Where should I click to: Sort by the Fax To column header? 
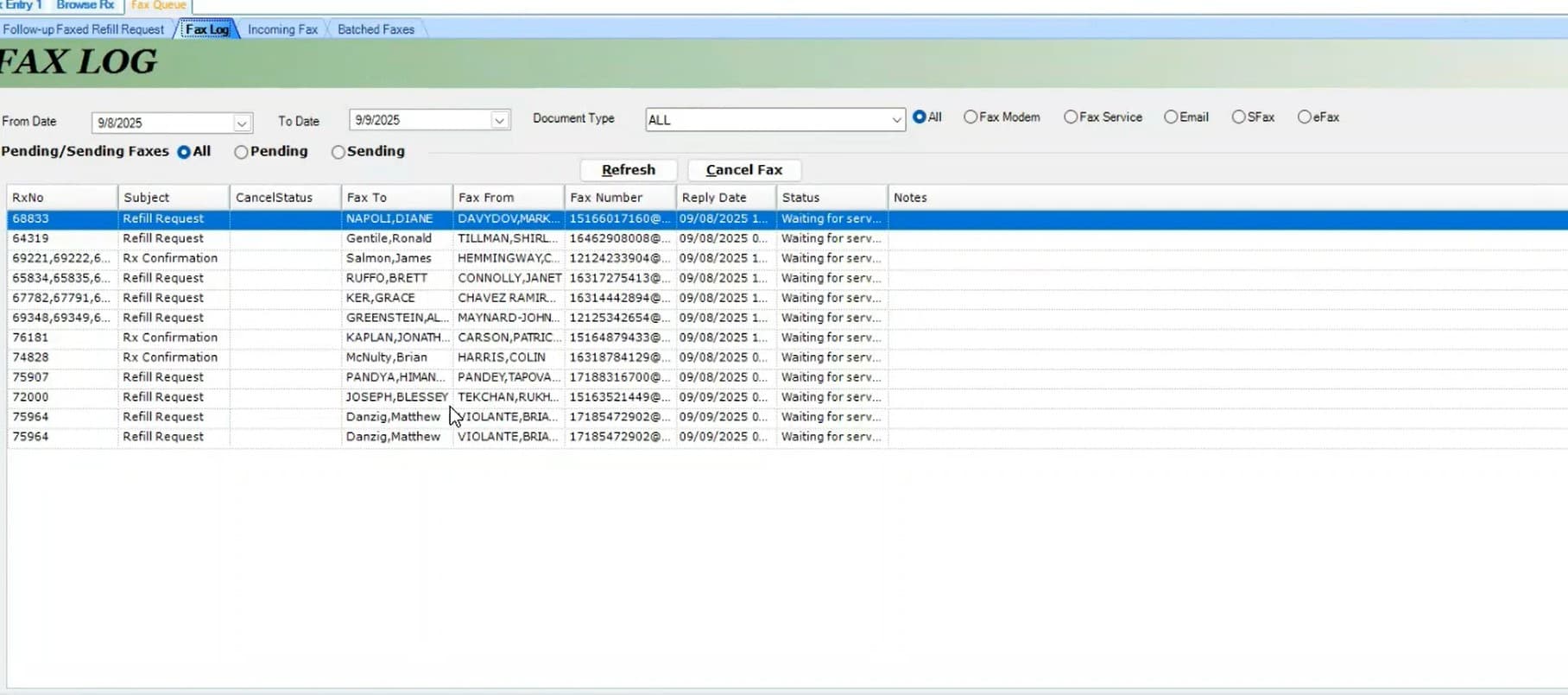click(x=397, y=198)
